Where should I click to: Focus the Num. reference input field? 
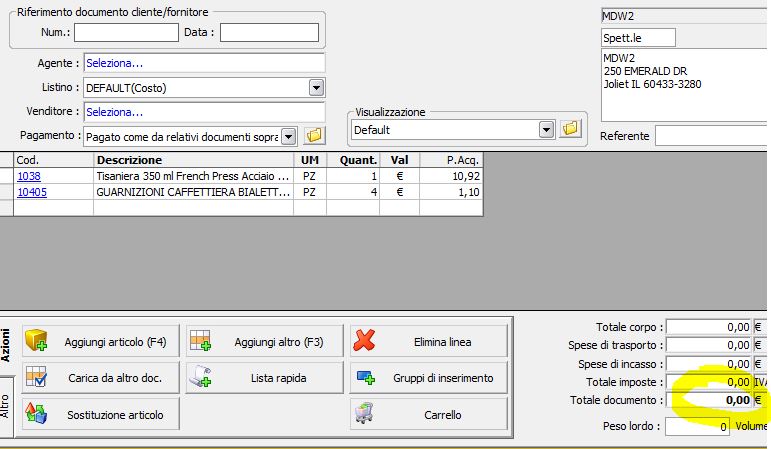(x=126, y=33)
